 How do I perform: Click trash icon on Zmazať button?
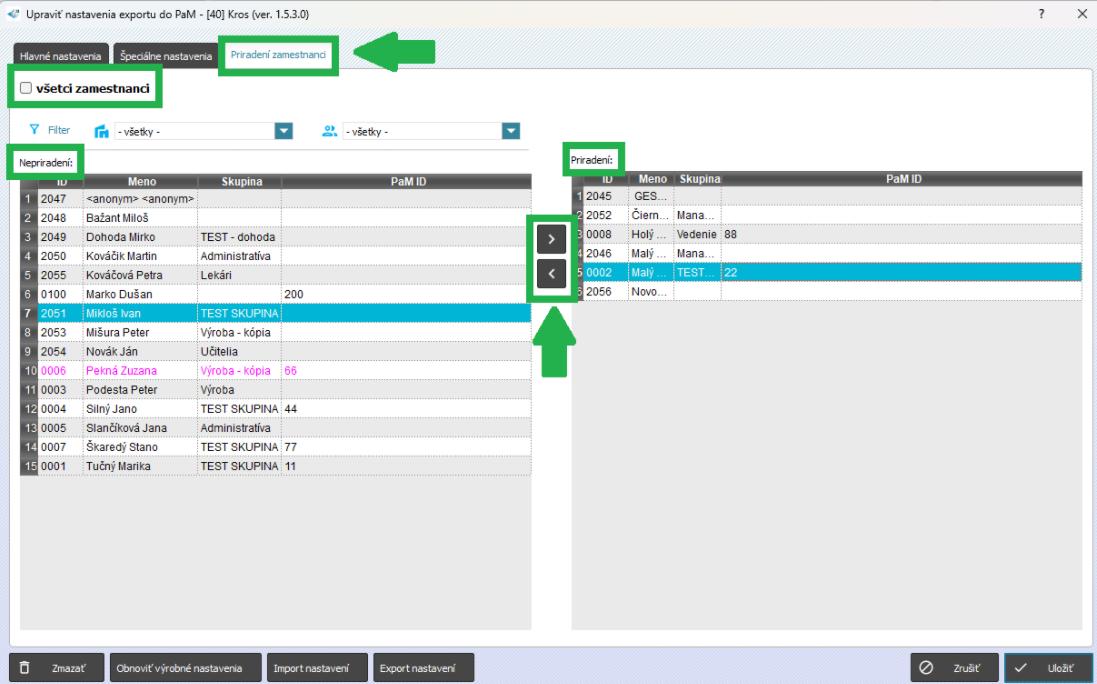pyautogui.click(x=25, y=667)
